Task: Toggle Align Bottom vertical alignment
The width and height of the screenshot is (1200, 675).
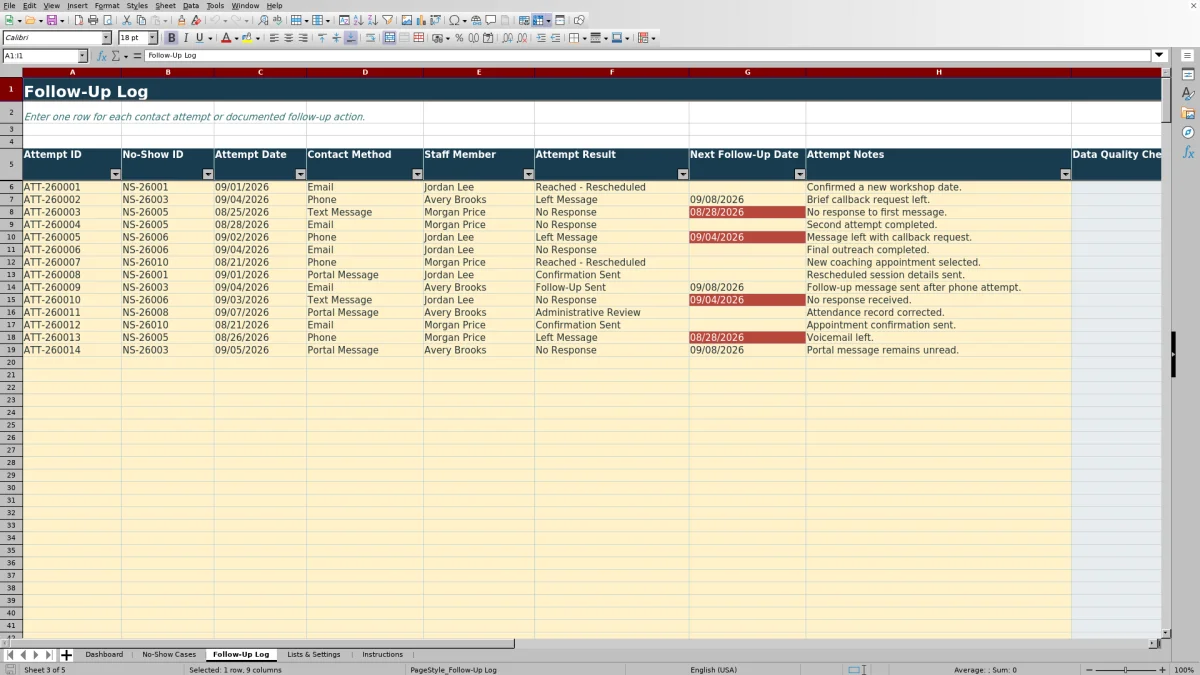Action: click(x=350, y=38)
